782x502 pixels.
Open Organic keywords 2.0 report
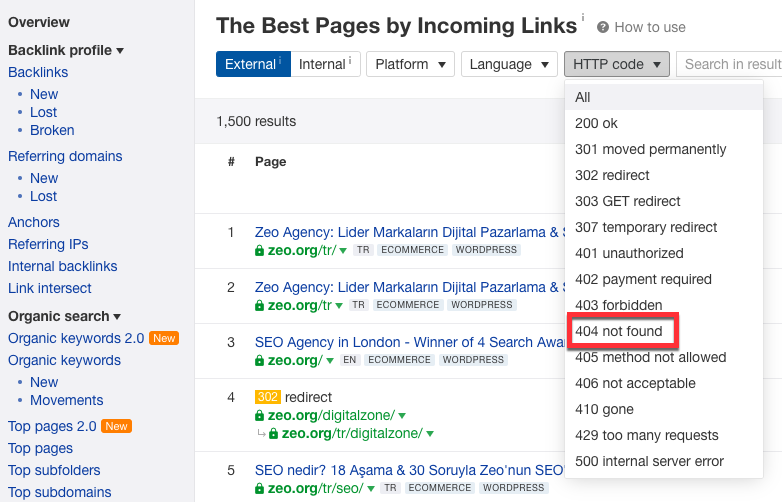click(x=76, y=338)
